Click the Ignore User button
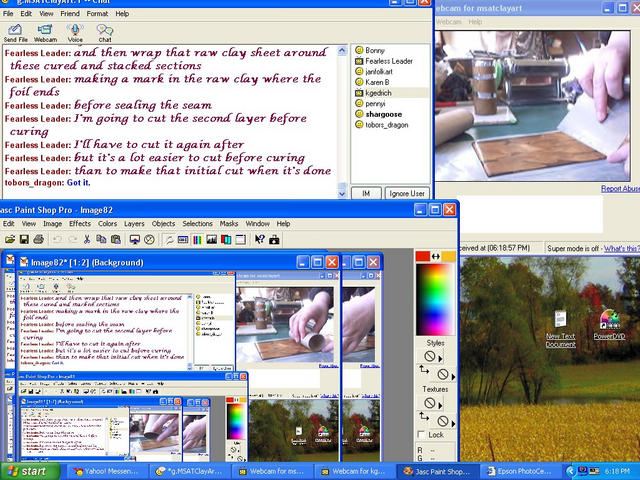The width and height of the screenshot is (640, 480). [407, 193]
